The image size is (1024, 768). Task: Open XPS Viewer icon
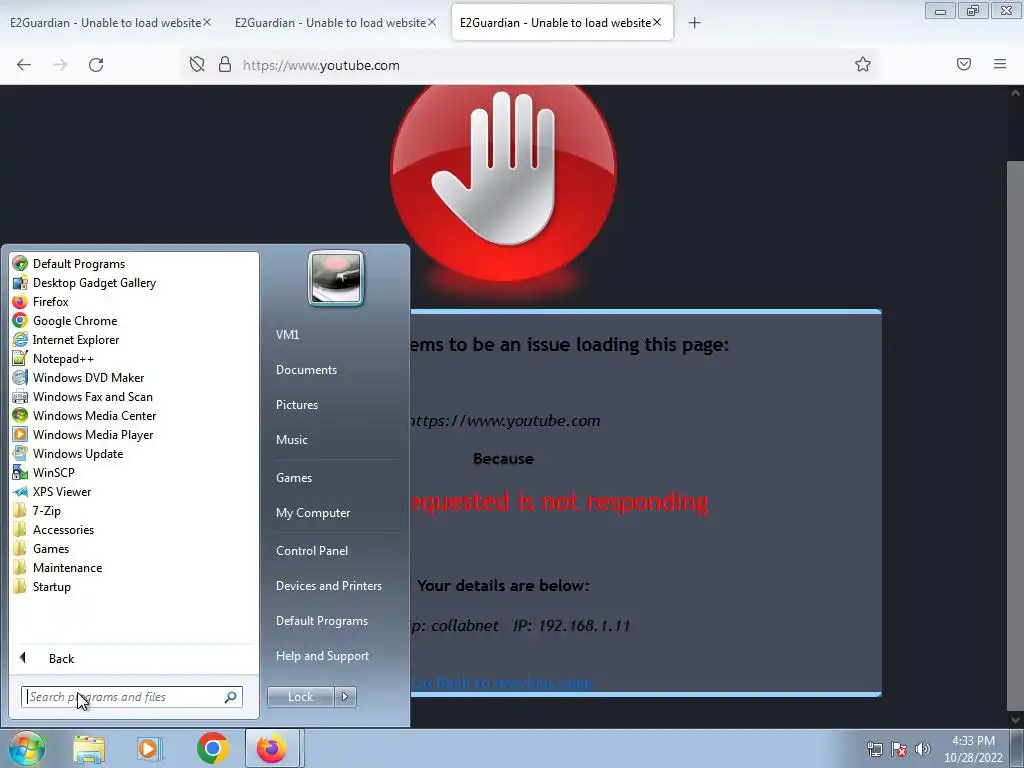pyautogui.click(x=20, y=492)
